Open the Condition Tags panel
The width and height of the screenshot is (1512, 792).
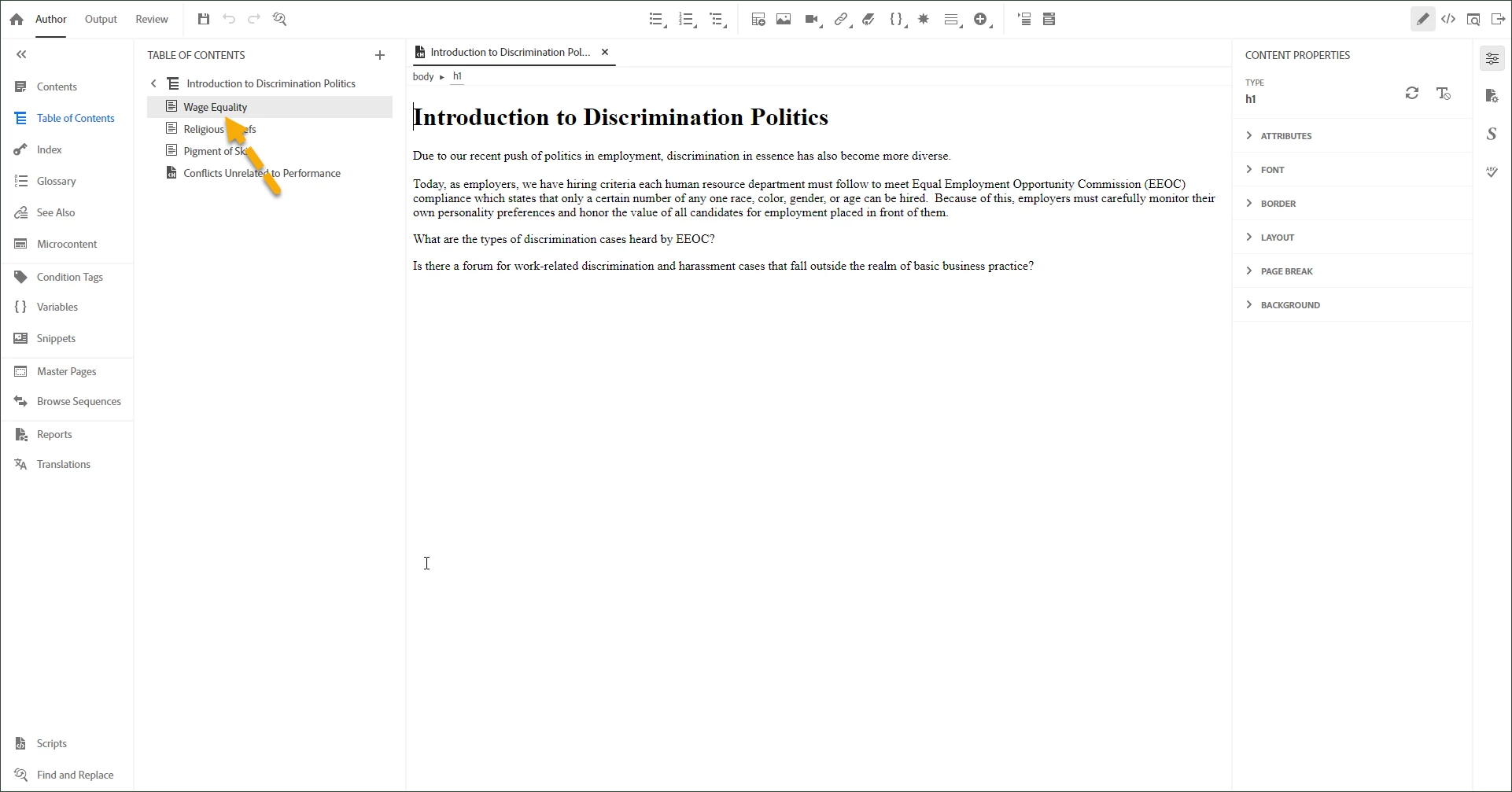coord(69,277)
